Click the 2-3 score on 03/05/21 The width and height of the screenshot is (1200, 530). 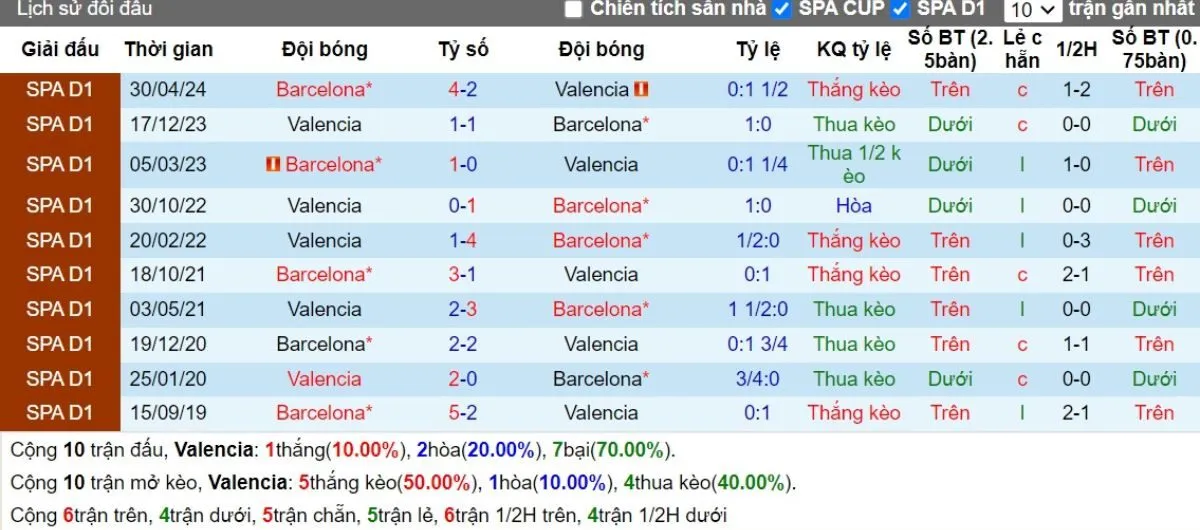point(462,309)
